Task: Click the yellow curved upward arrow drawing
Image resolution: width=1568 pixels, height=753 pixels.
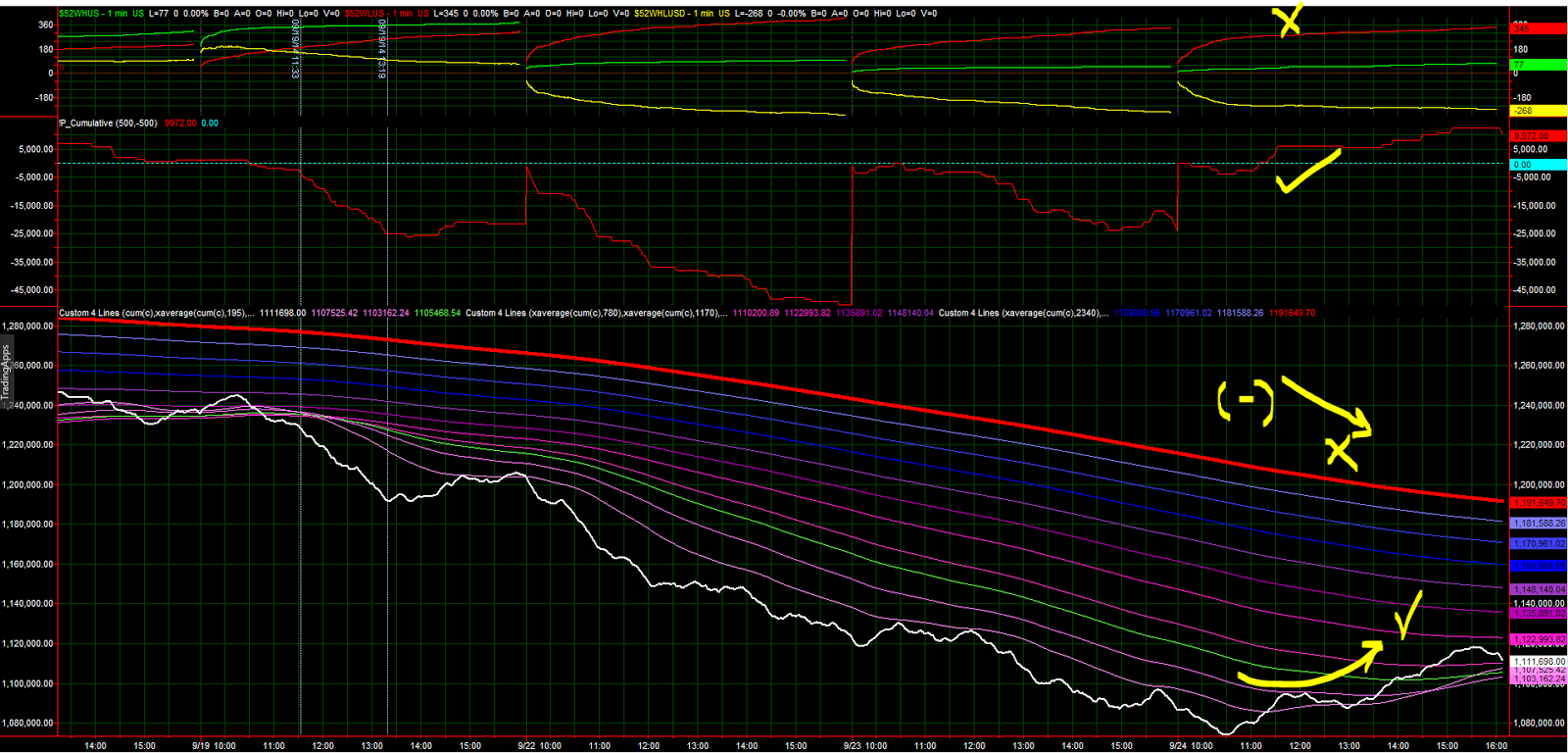Action: (x=1310, y=666)
